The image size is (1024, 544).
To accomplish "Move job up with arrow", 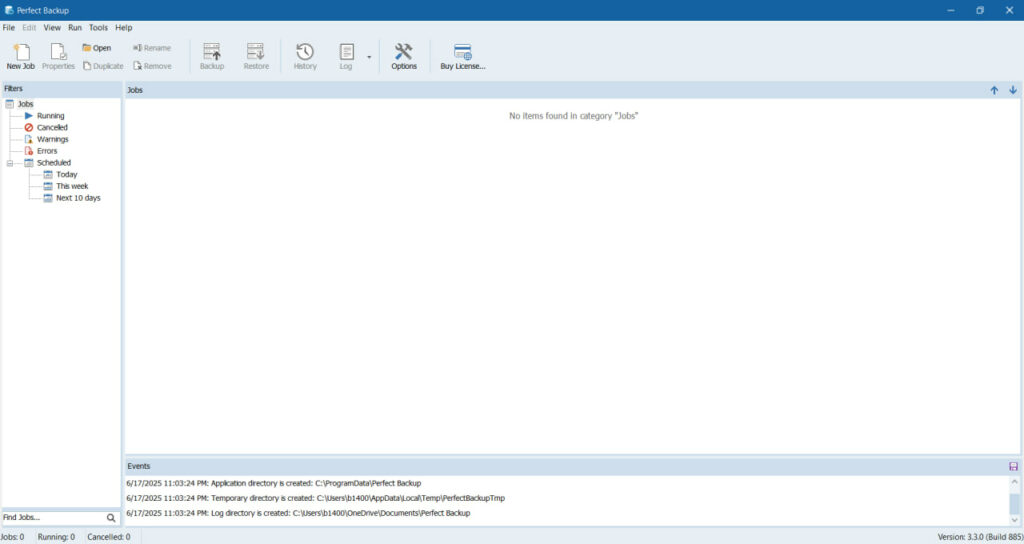I will pos(994,90).
